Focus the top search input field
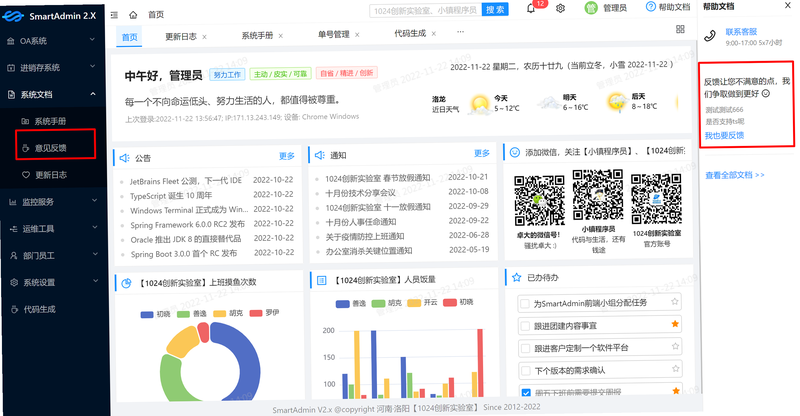This screenshot has height=416, width=800. click(x=426, y=10)
